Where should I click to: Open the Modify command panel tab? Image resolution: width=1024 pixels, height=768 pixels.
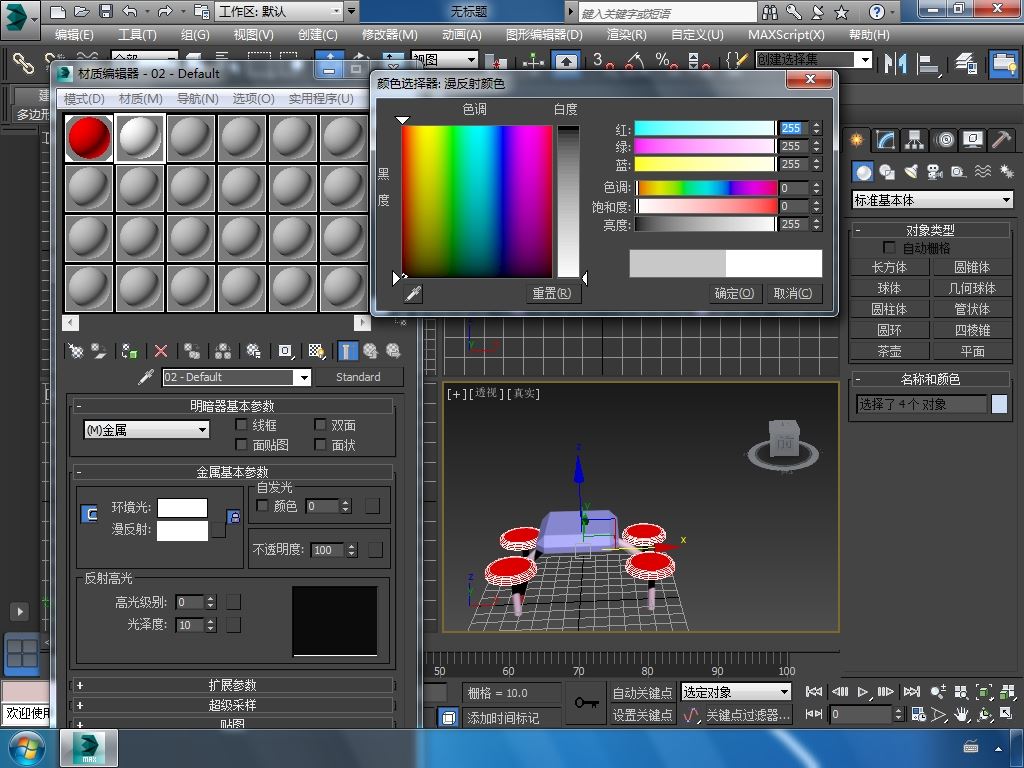(886, 139)
